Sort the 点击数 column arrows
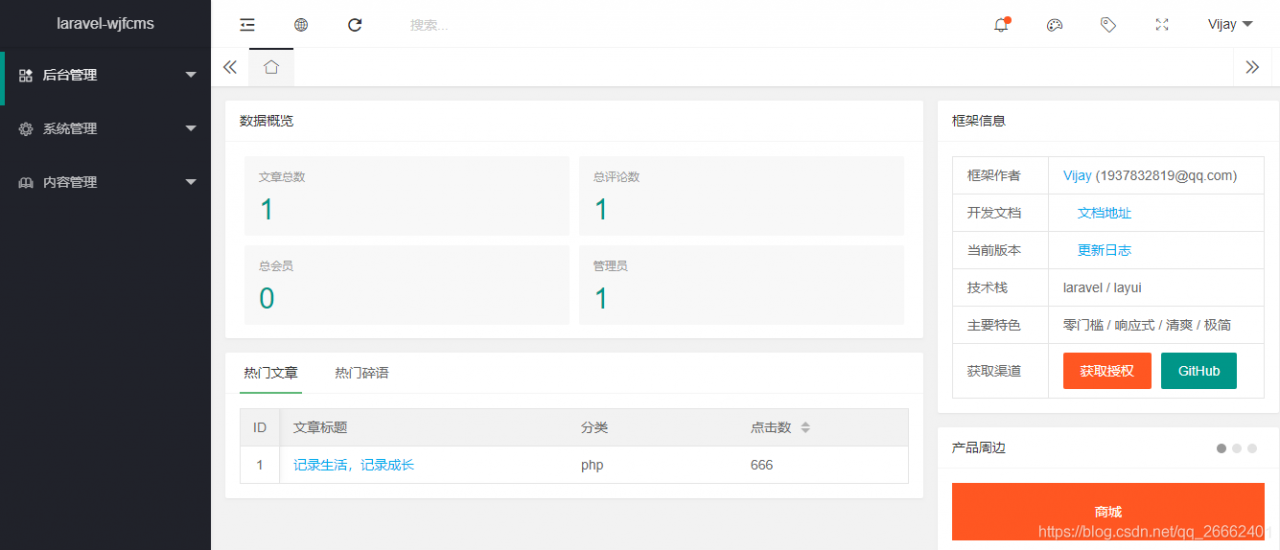The height and width of the screenshot is (550, 1280). [x=805, y=428]
